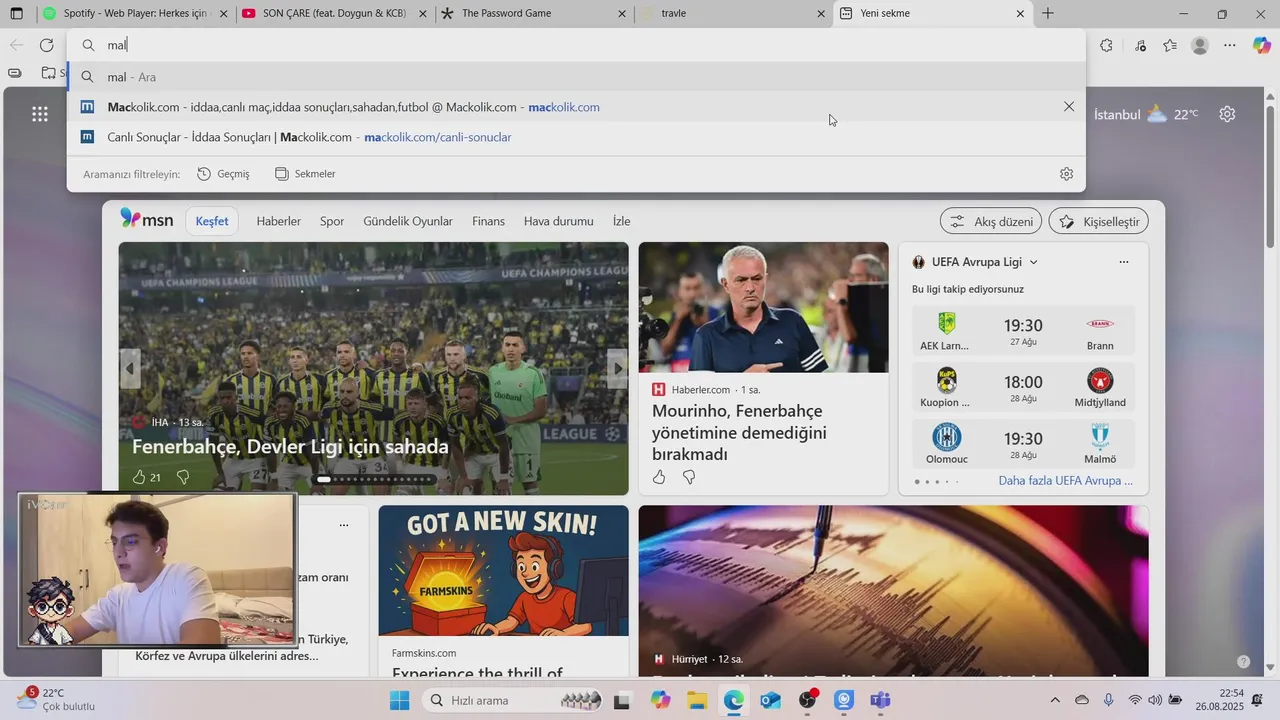Open the MSN apps grid launcher

click(x=40, y=114)
